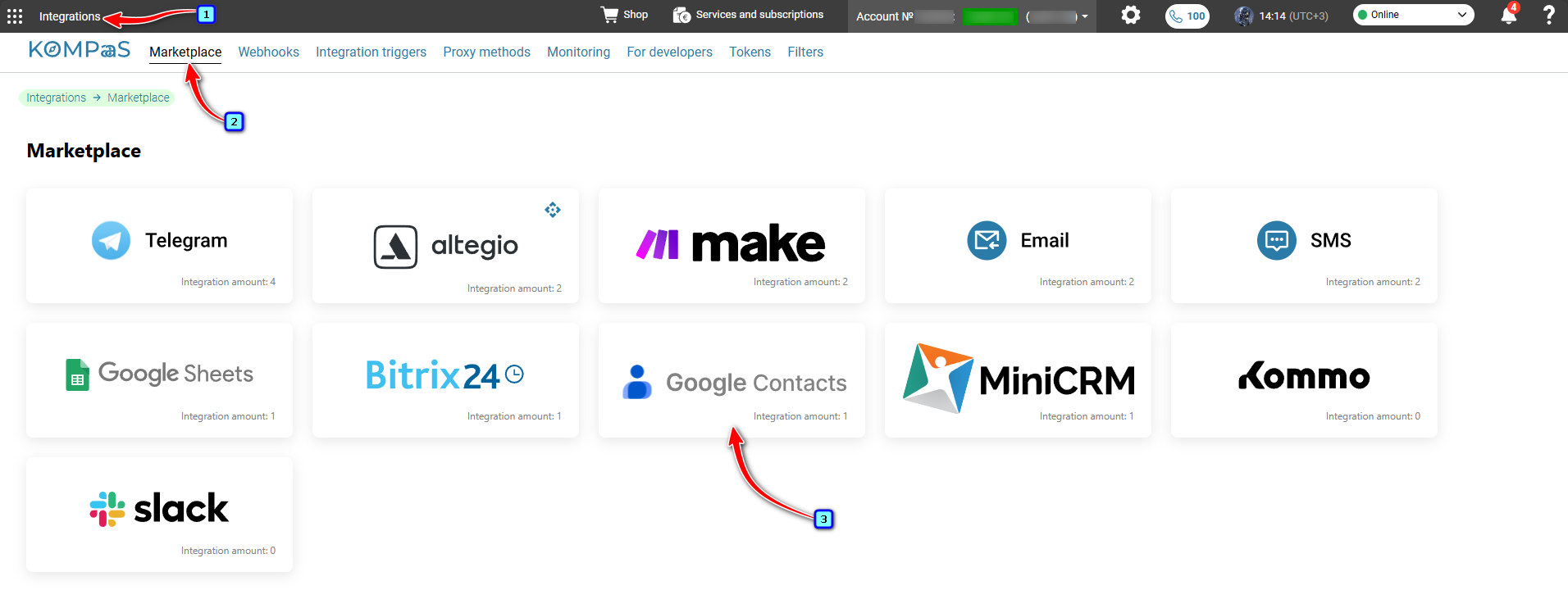The width and height of the screenshot is (1568, 590).
Task: Click the Telegram paper plane icon
Action: point(111,241)
